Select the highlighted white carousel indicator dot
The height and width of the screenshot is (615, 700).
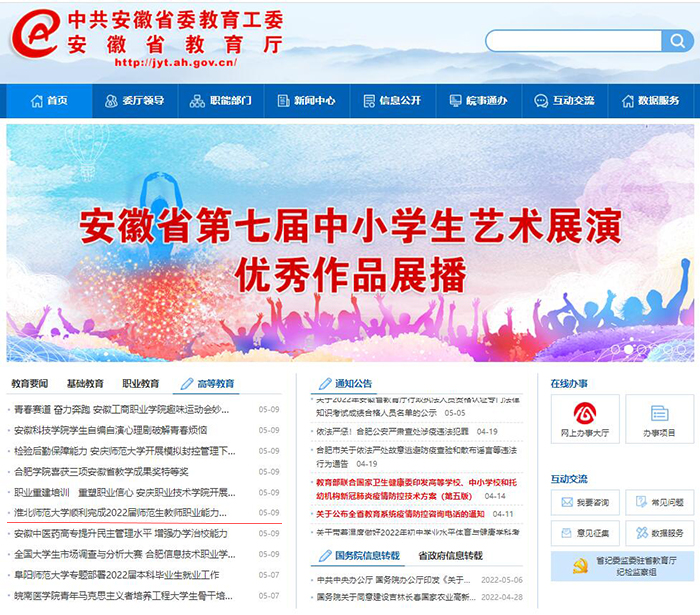point(628,350)
